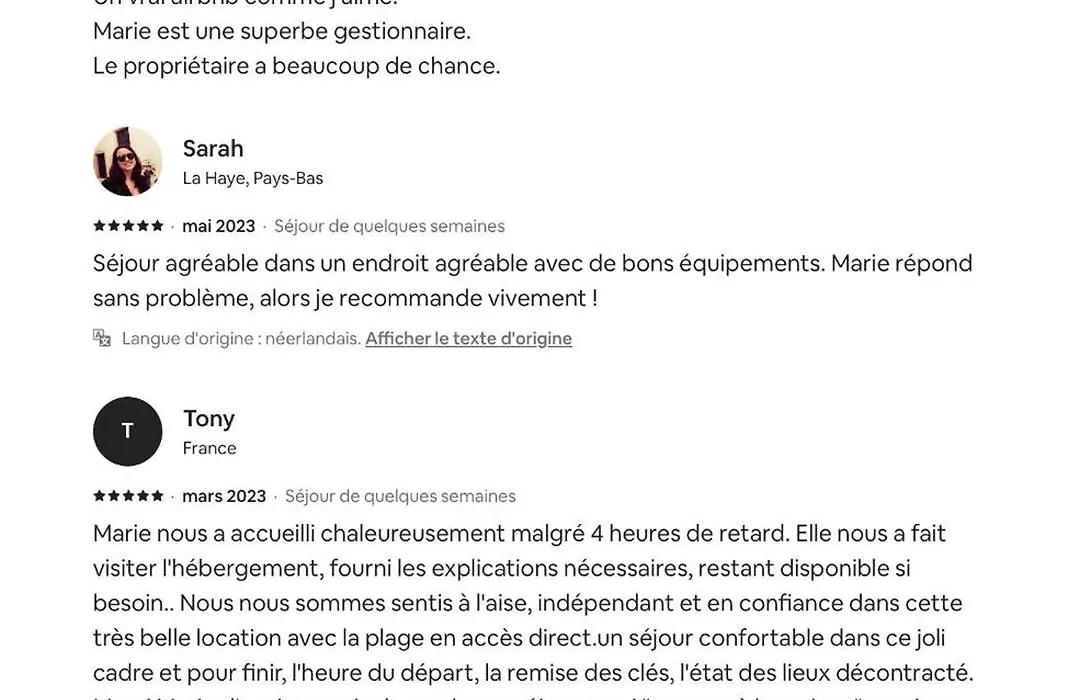1080x700 pixels.
Task: Click the first star of Sarah's rating
Action: coord(99,225)
